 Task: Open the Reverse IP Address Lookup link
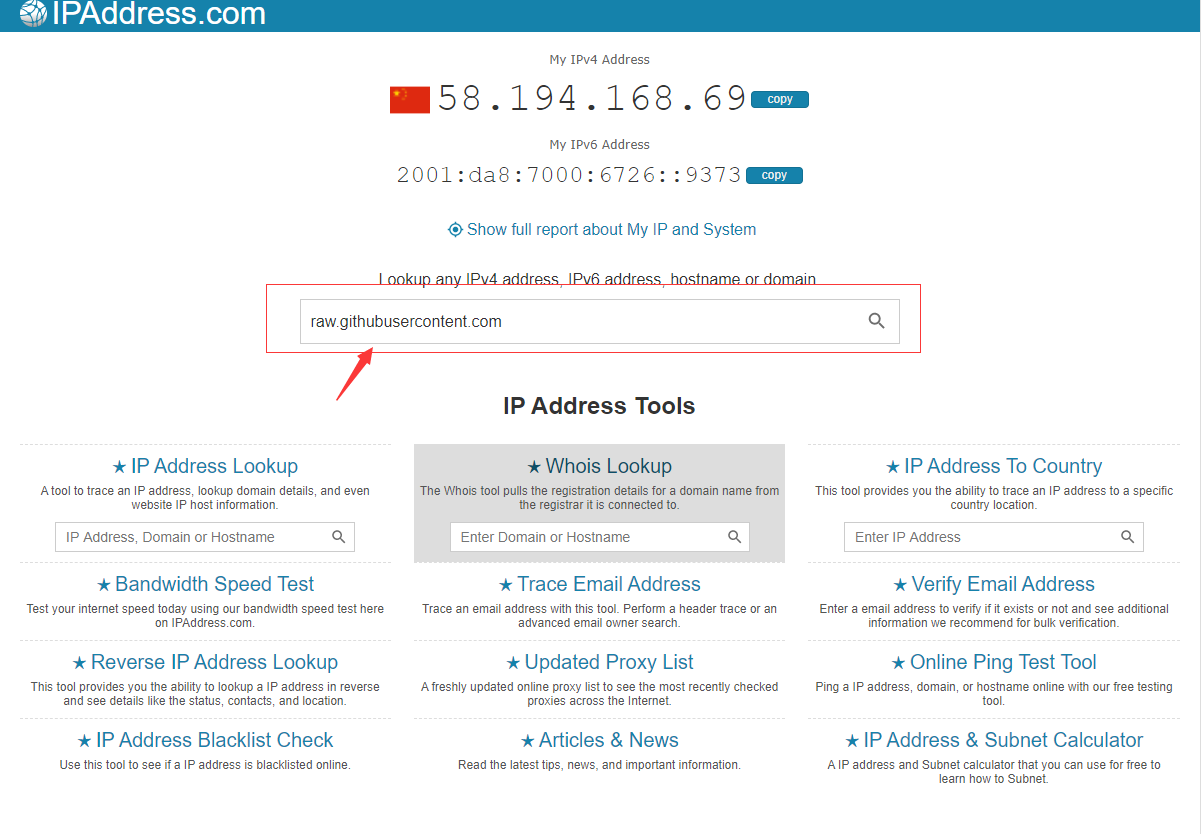[x=214, y=662]
